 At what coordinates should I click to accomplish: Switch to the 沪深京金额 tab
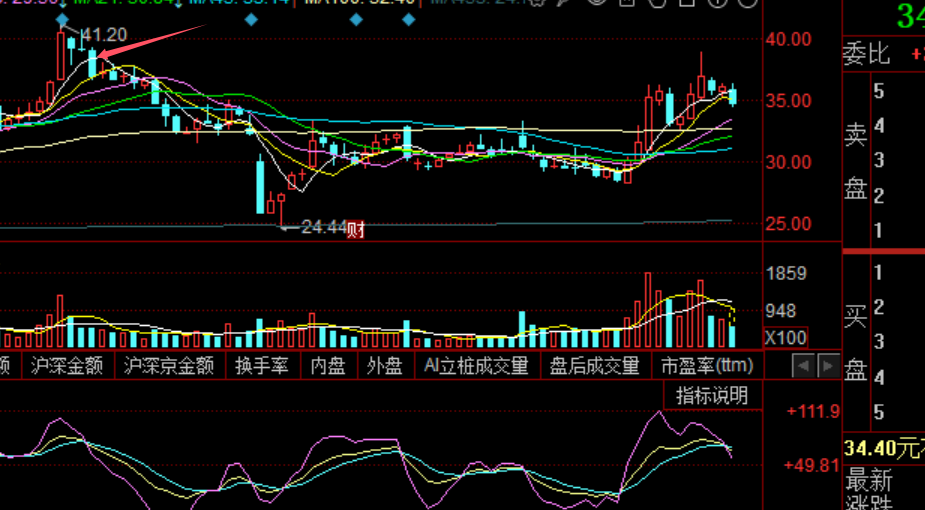click(169, 366)
